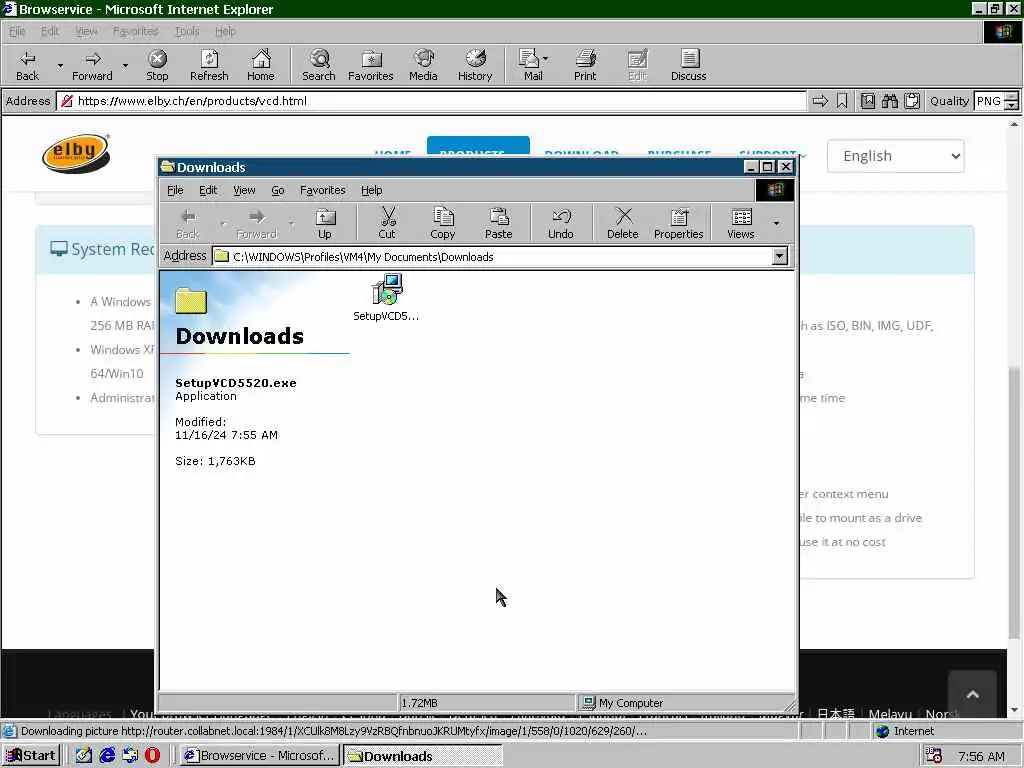Screen dimensions: 1024x768
Task: Open Properties from Downloads toolbar
Action: coord(679,223)
